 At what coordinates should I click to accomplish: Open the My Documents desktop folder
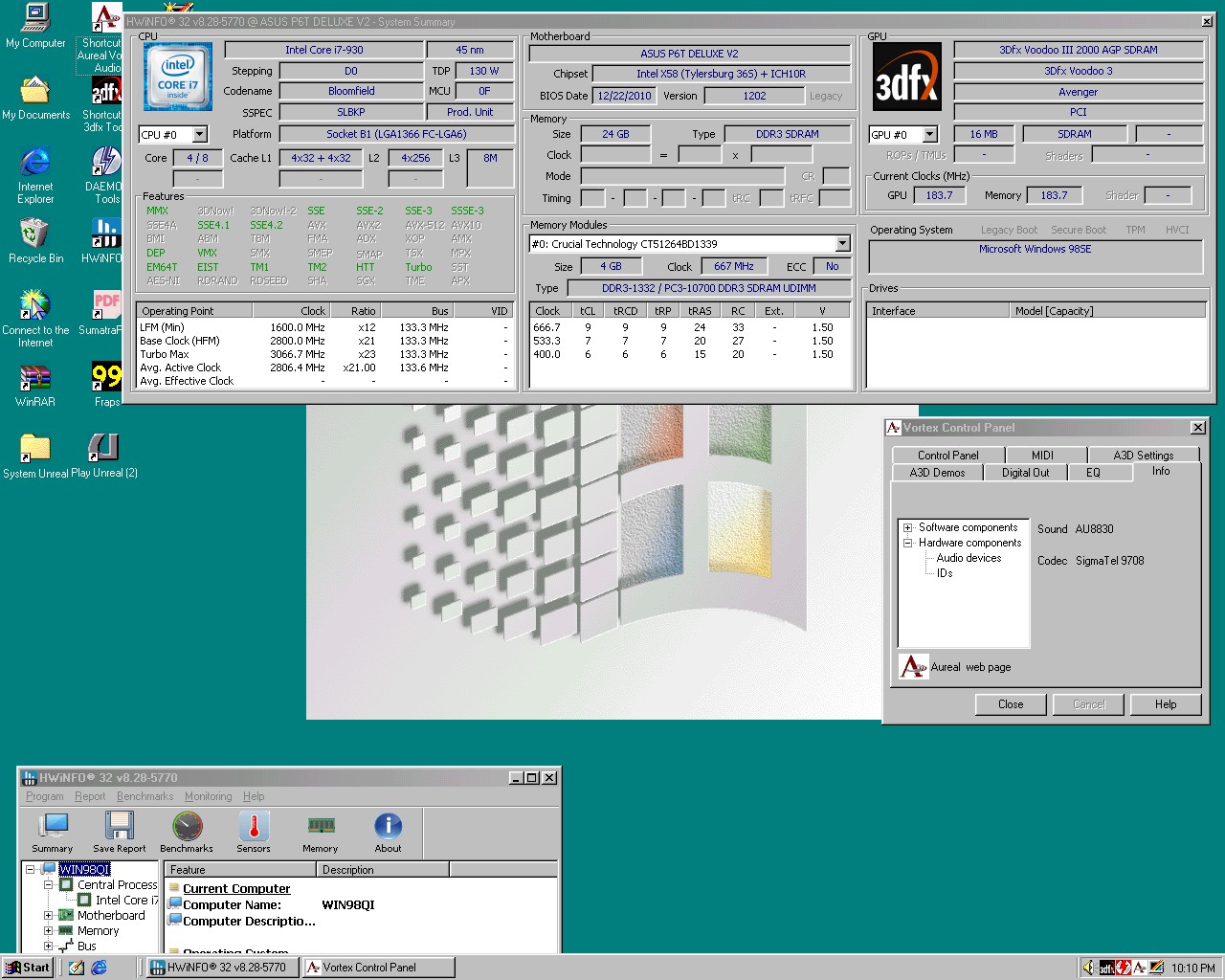[x=35, y=98]
